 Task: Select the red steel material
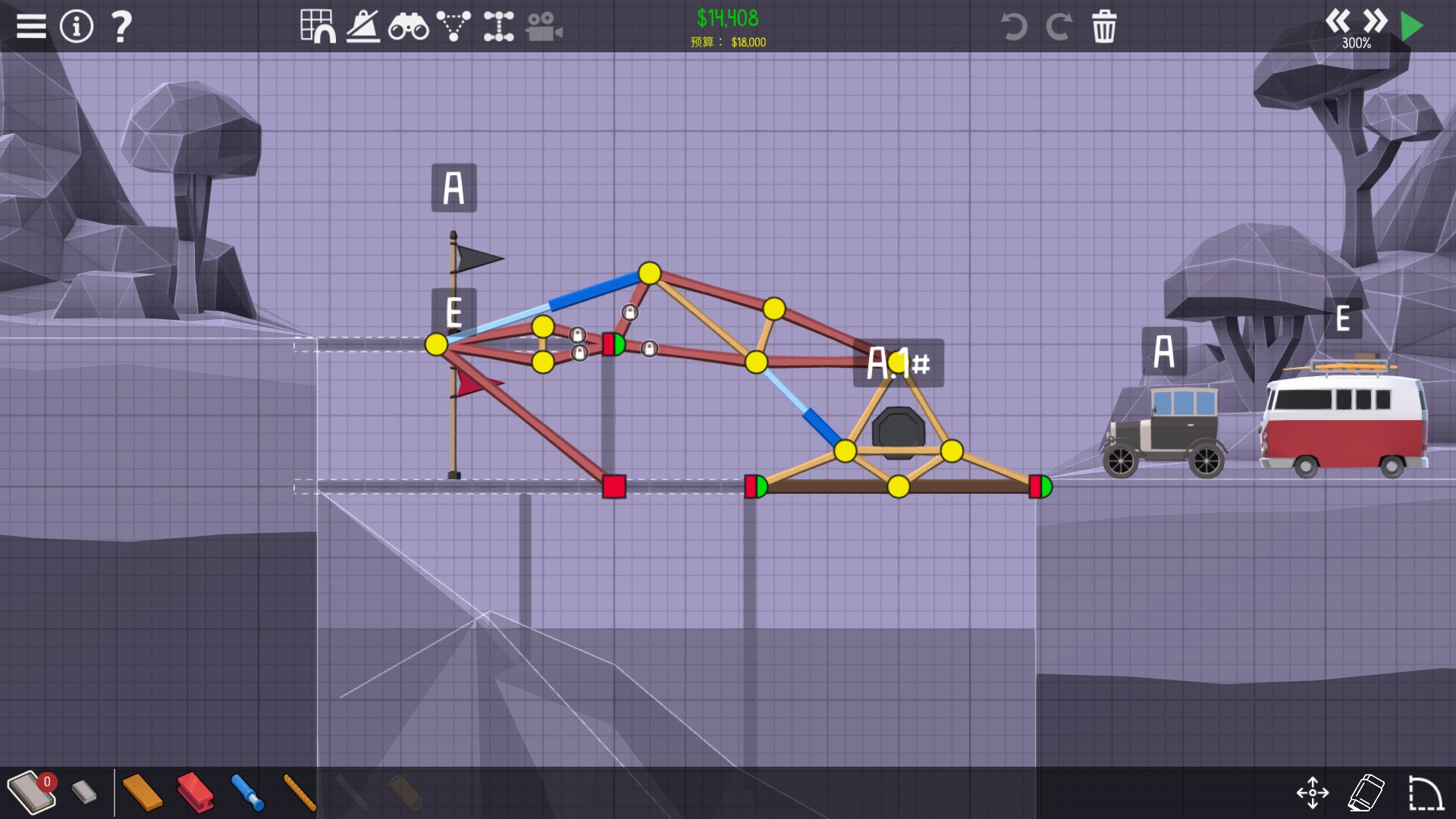pyautogui.click(x=195, y=792)
